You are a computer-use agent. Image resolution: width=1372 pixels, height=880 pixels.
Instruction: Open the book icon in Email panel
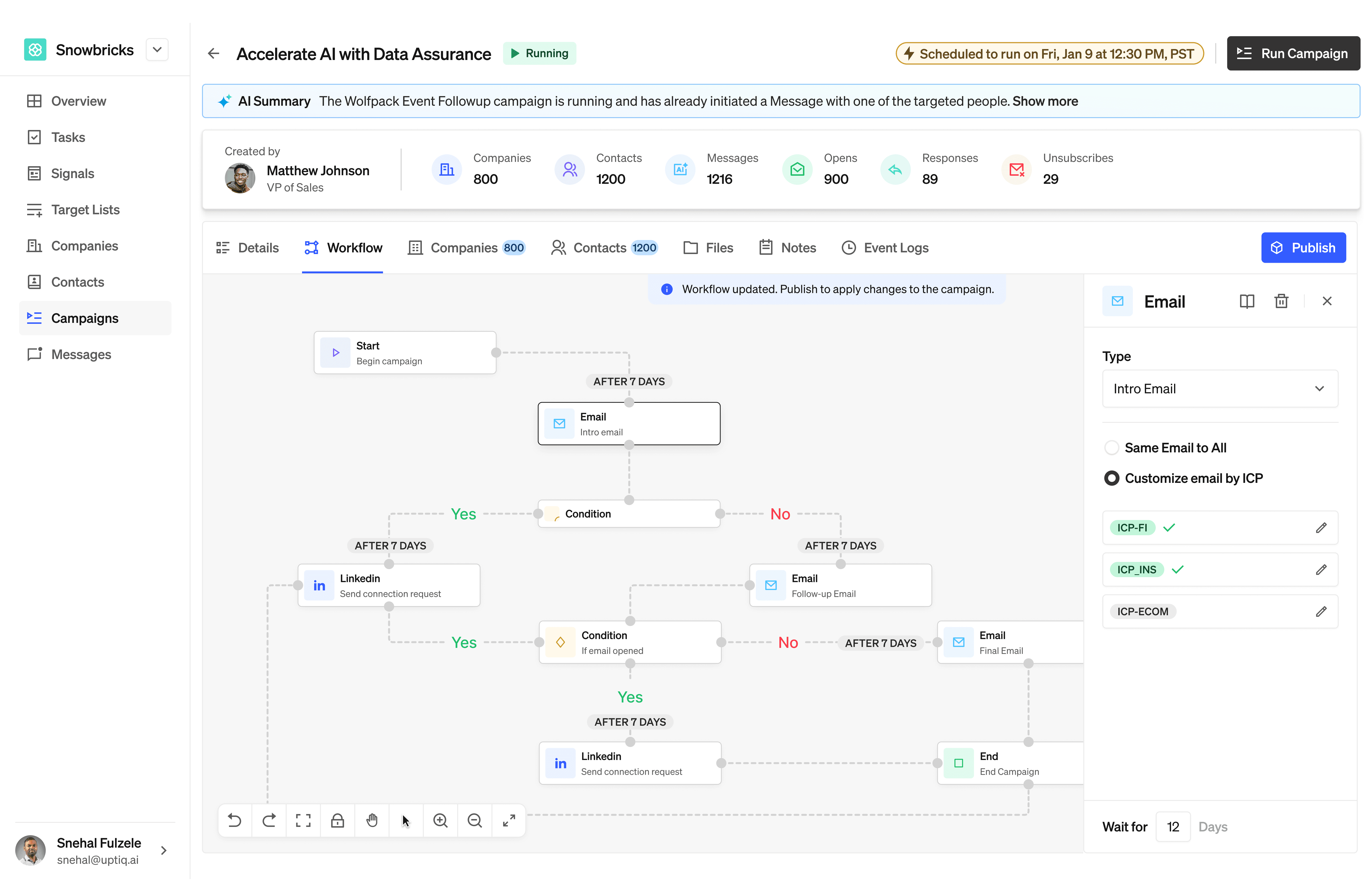(x=1247, y=301)
